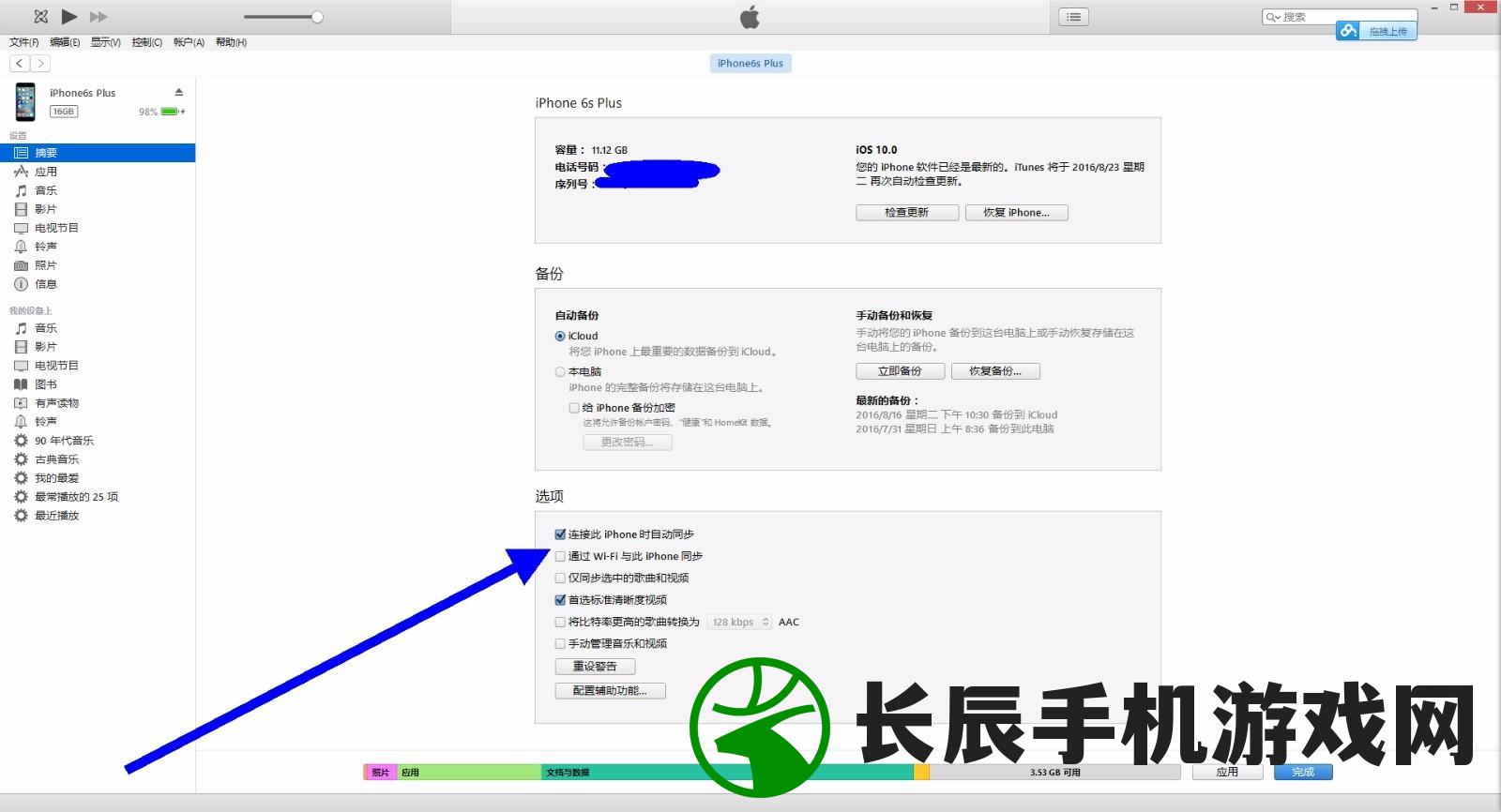
Task: Enable 给 iPhone 备份加密 checkbox
Action: click(574, 408)
